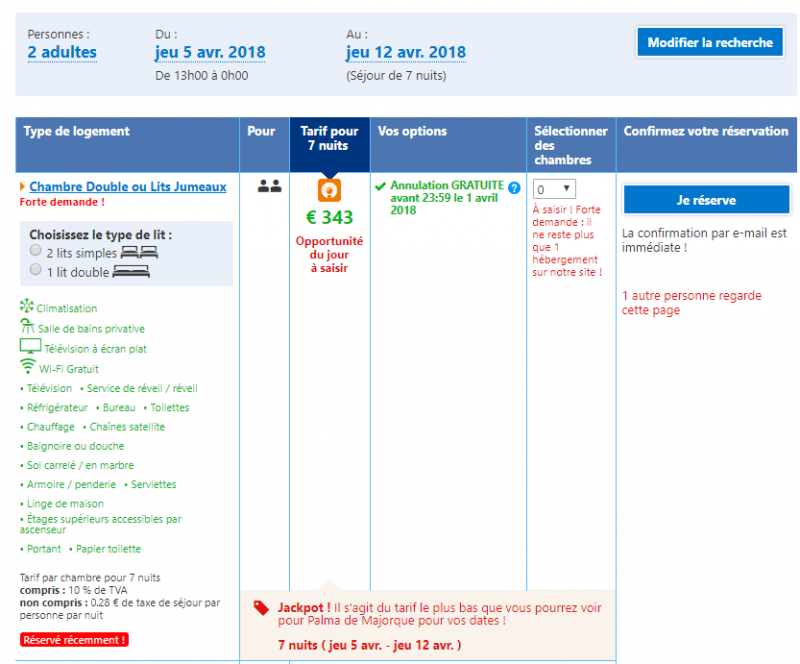Click the Wi-Fi Gratuit amenity text
Screen dimensions: 800x664
(69, 369)
